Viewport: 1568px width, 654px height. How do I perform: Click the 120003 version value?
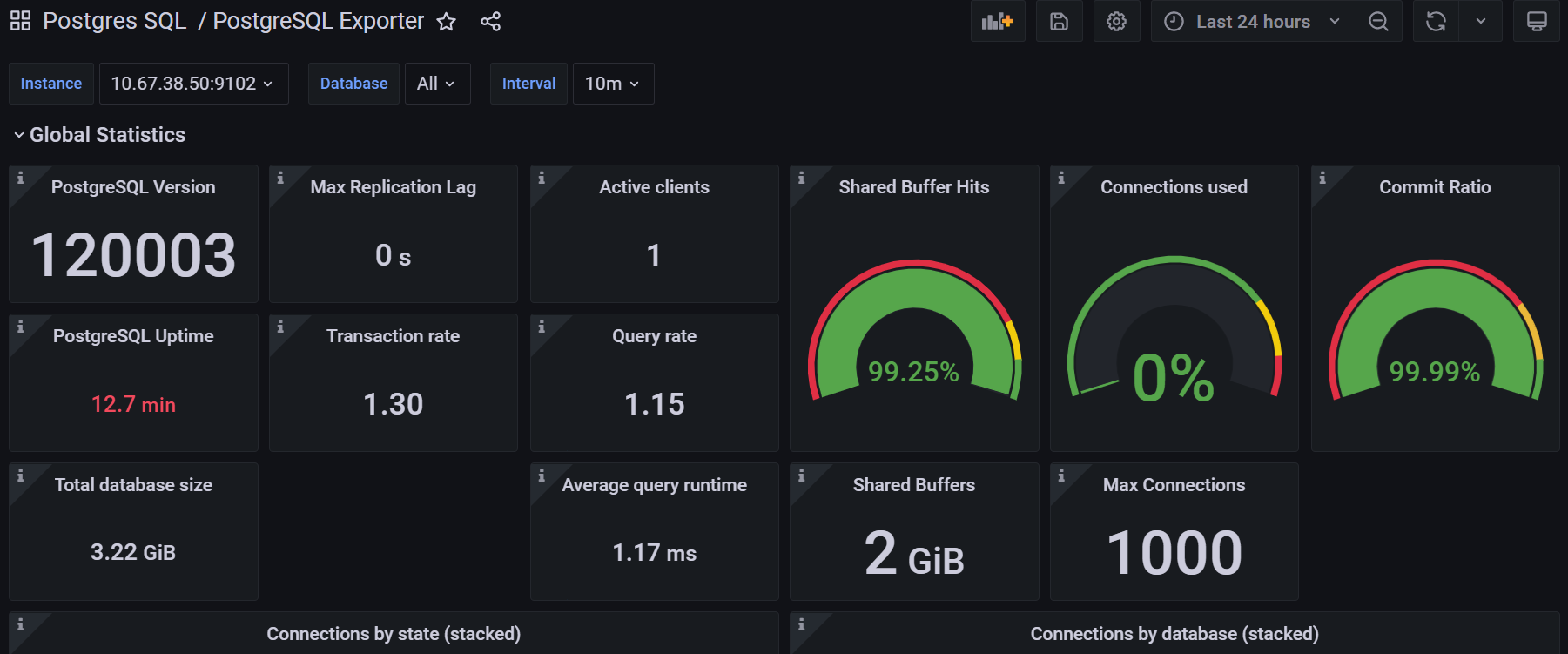[x=133, y=255]
